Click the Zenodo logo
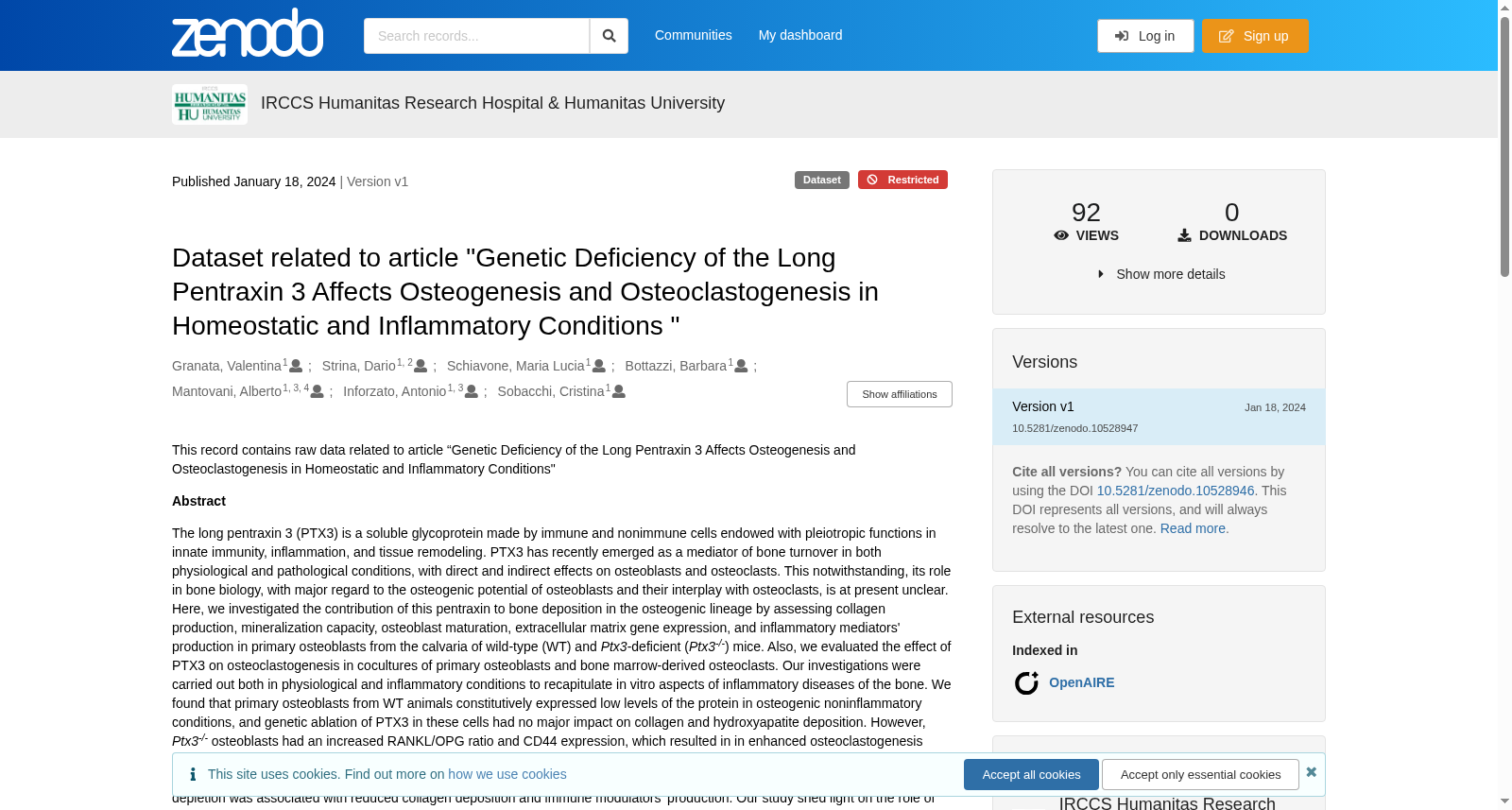The width and height of the screenshot is (1512, 810). pyautogui.click(x=248, y=34)
